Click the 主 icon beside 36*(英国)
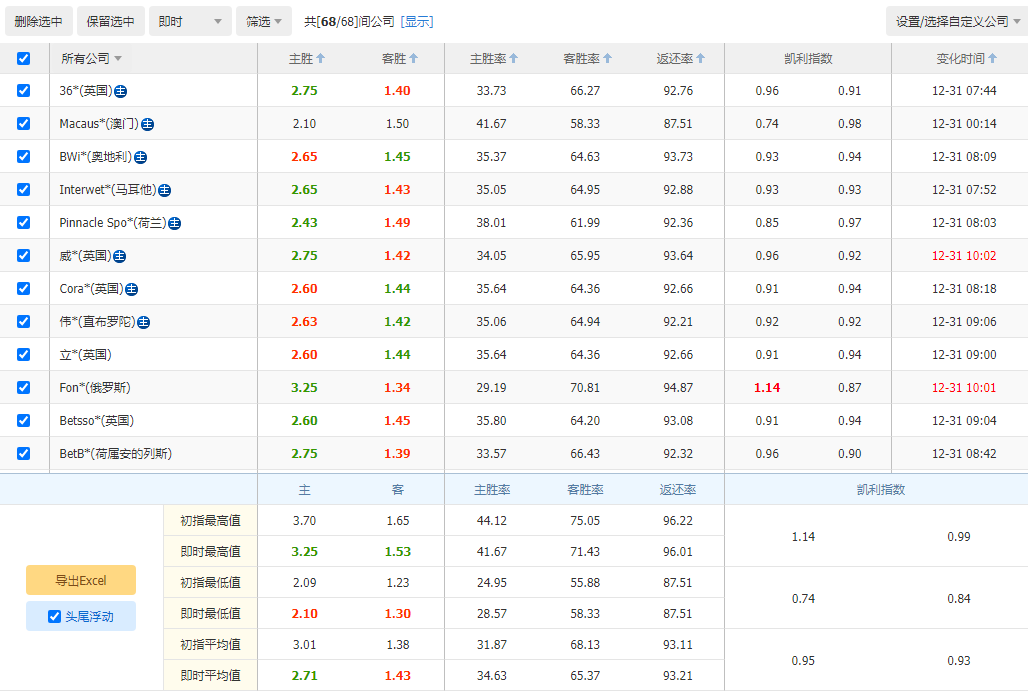 (x=122, y=90)
